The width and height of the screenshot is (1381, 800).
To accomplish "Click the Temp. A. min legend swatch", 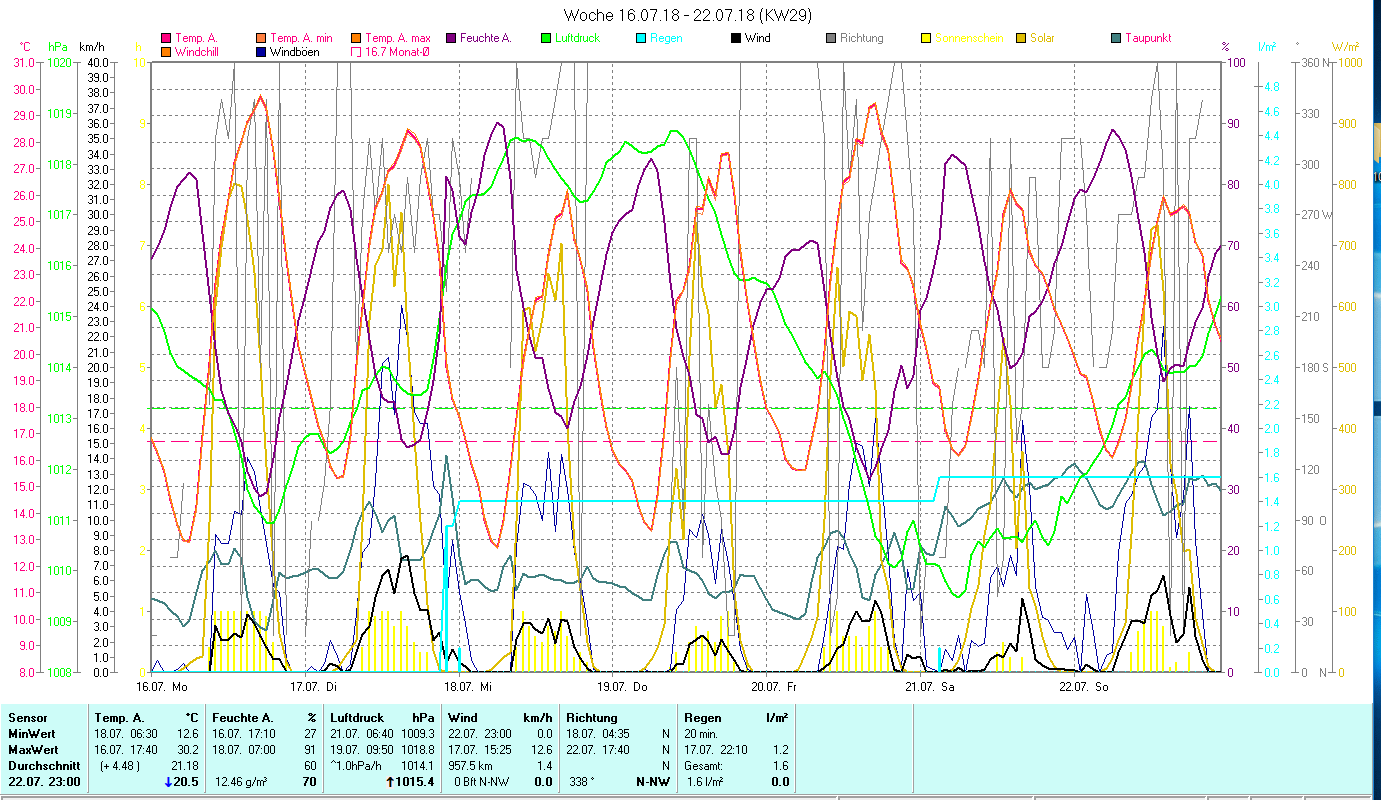I will pyautogui.click(x=261, y=38).
